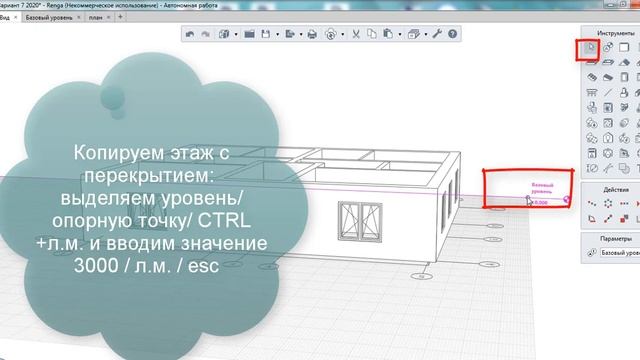Switch to the Базовый уровень tab
This screenshot has height=360, width=640.
point(49,18)
